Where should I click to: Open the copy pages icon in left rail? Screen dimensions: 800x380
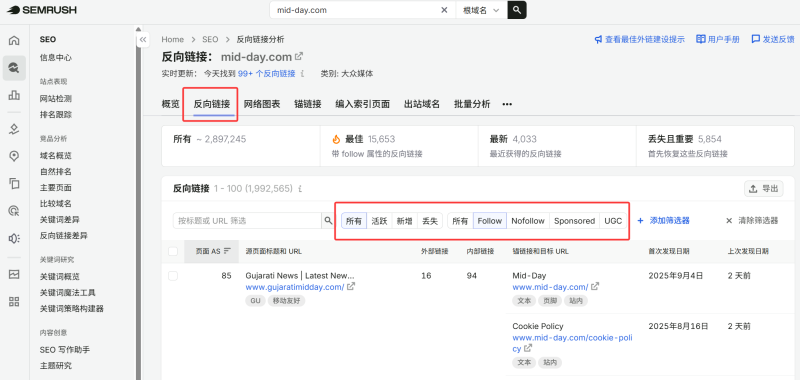[14, 184]
